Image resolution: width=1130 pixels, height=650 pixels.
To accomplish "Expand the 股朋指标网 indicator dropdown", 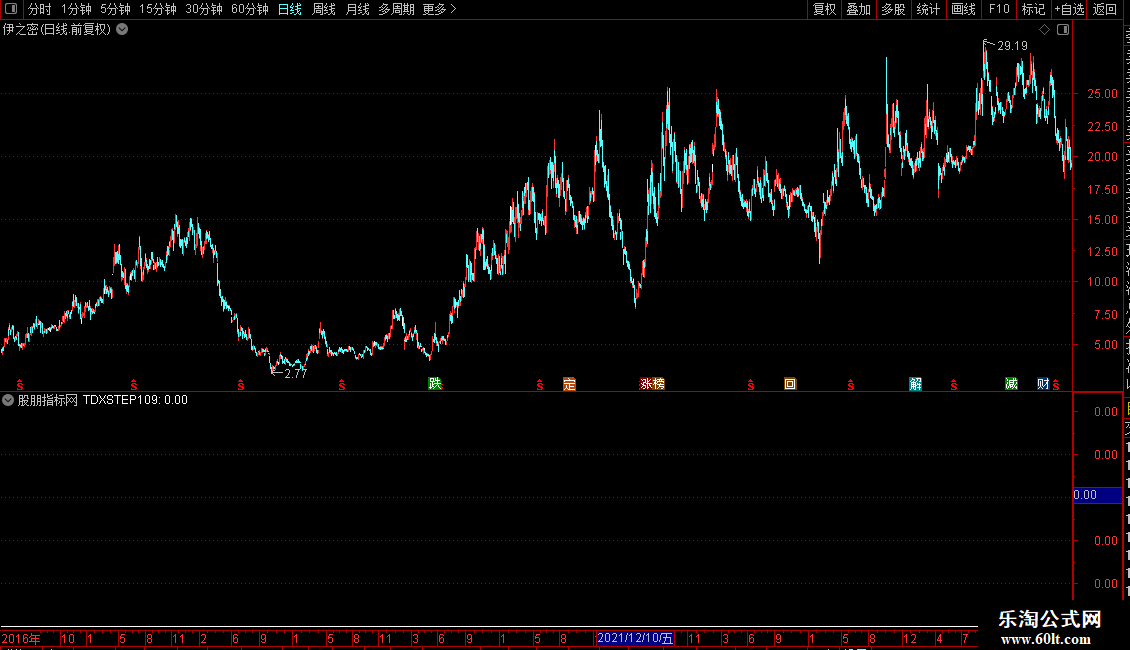I will tap(8, 400).
